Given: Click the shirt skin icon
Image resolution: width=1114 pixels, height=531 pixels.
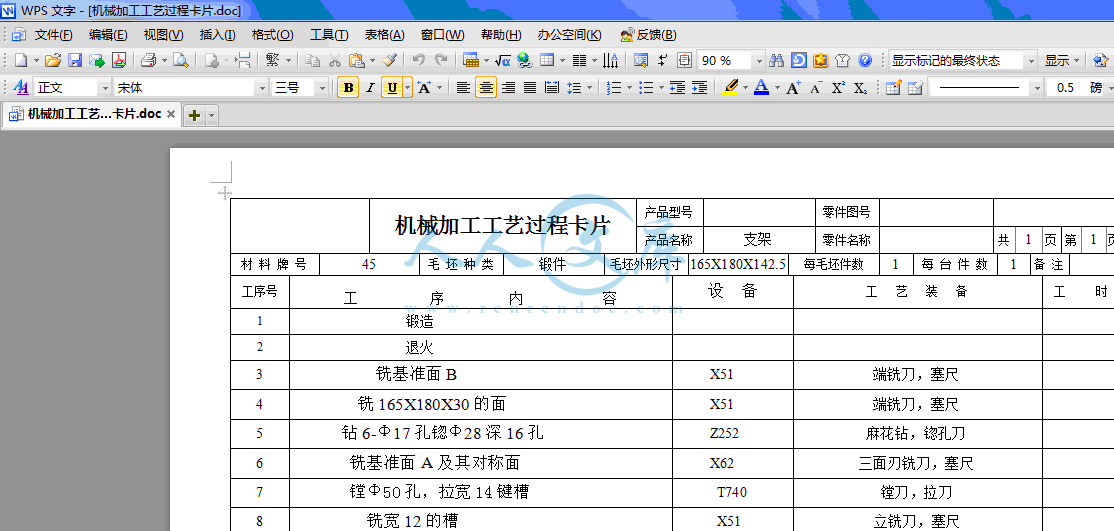Looking at the screenshot, I should (x=843, y=60).
